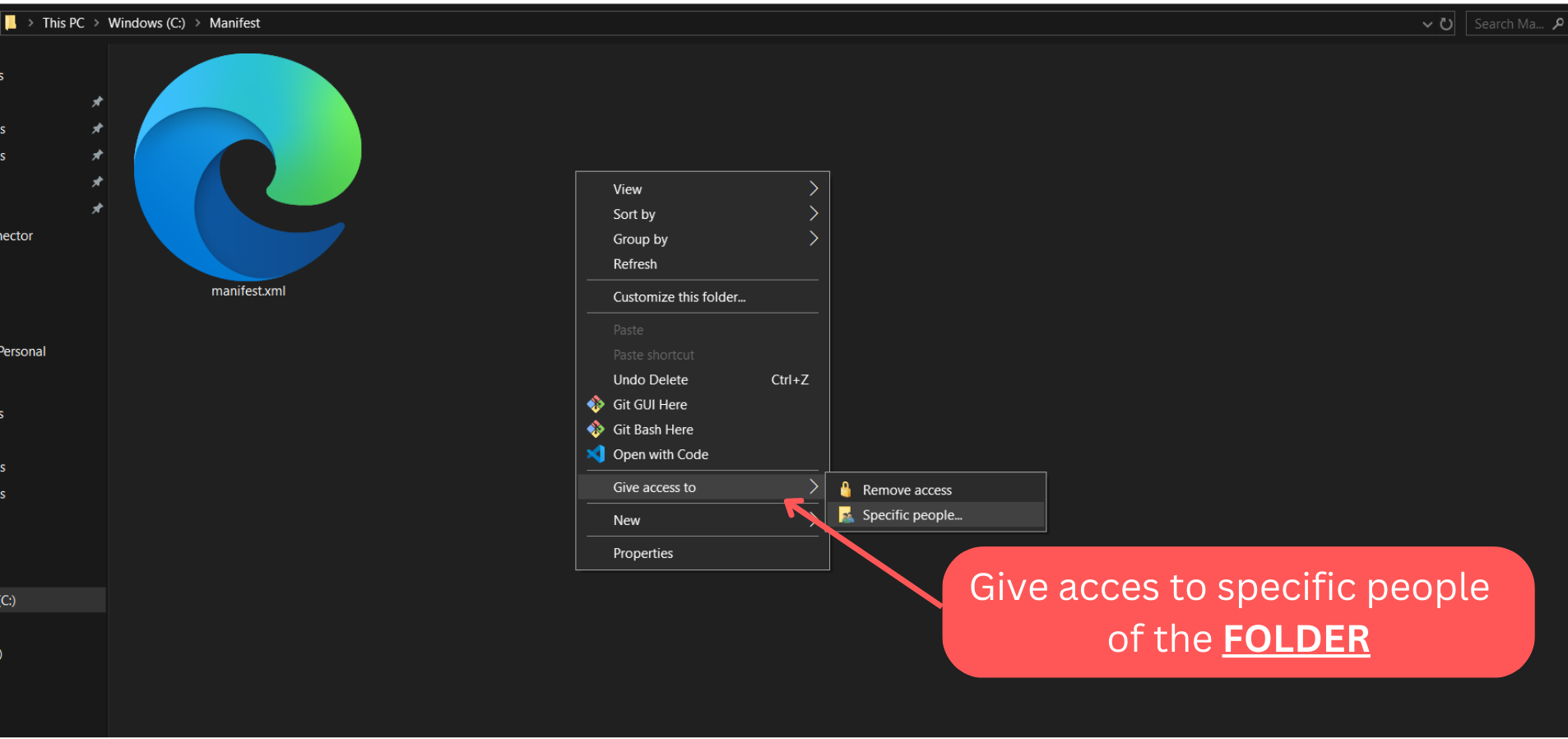Select the manifest.xml Edge file icon
1568x739 pixels.
click(x=248, y=167)
